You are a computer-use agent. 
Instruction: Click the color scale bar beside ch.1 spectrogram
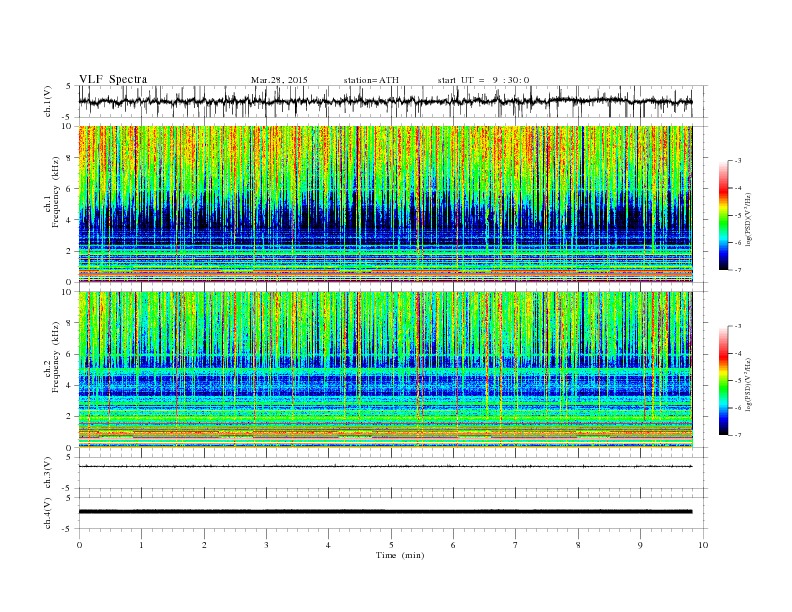click(x=723, y=215)
